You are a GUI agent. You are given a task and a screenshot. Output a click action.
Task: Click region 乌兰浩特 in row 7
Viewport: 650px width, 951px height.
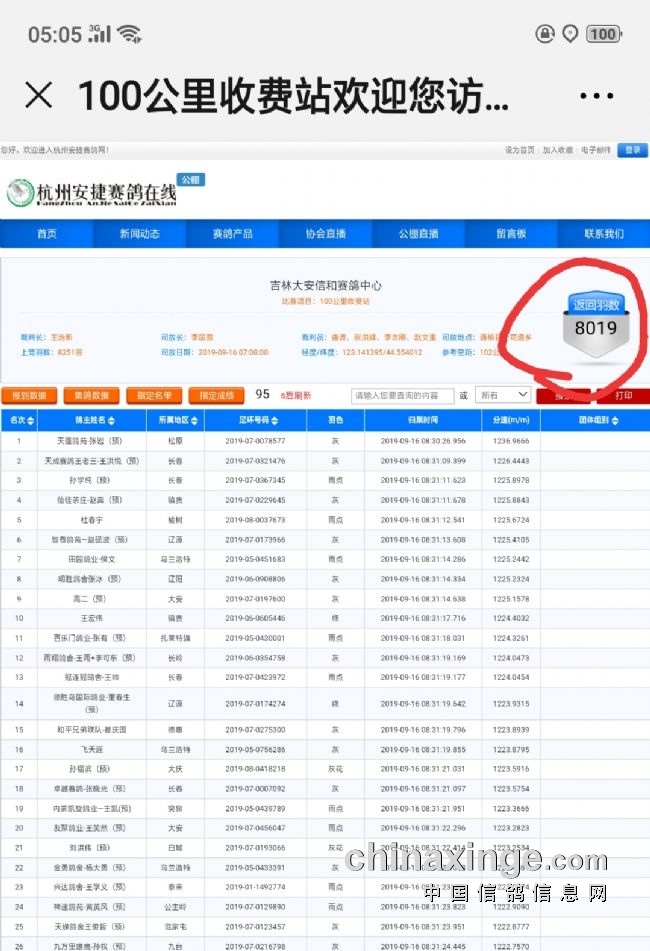point(175,559)
